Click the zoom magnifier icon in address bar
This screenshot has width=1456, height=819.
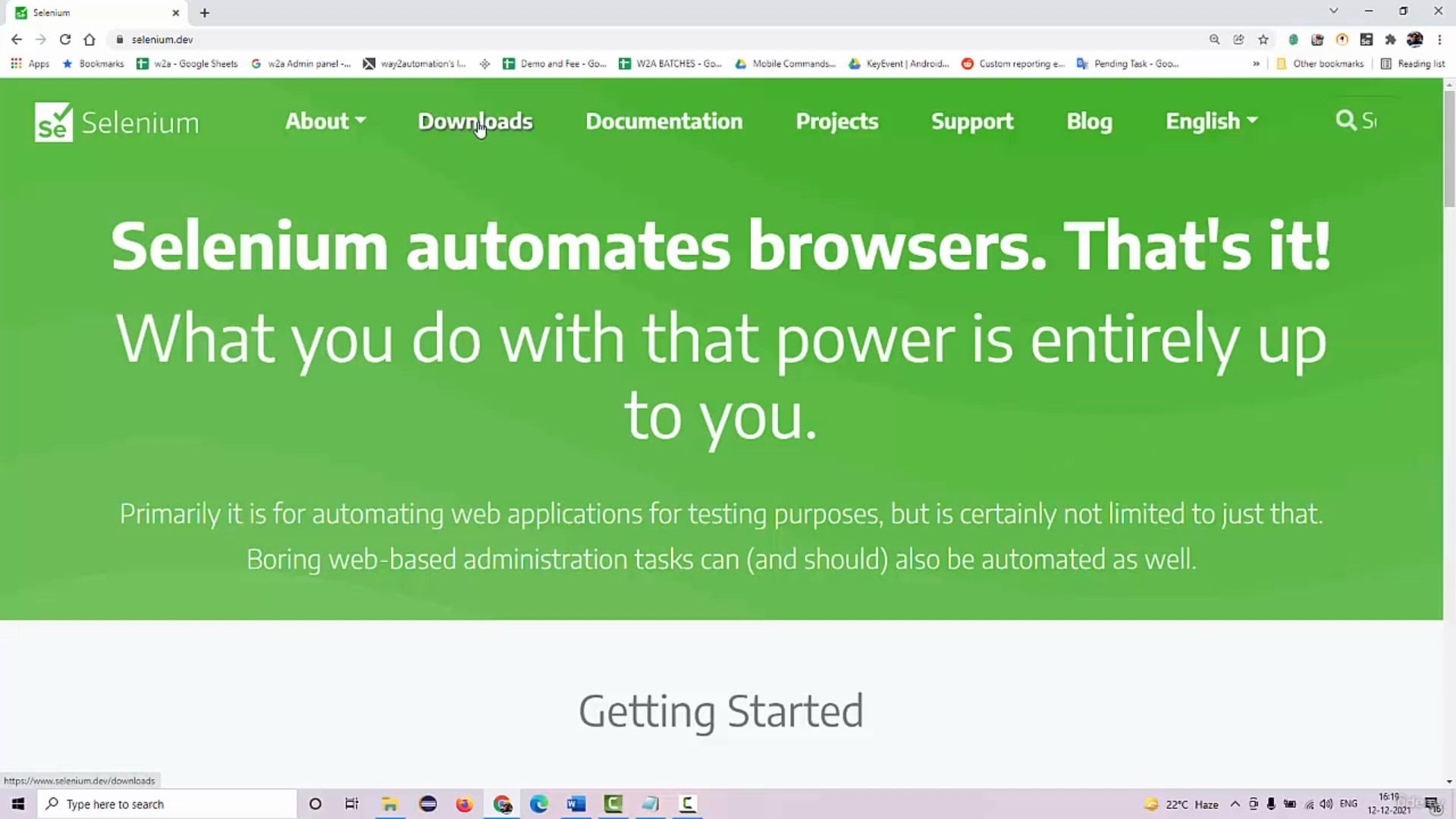[1214, 39]
